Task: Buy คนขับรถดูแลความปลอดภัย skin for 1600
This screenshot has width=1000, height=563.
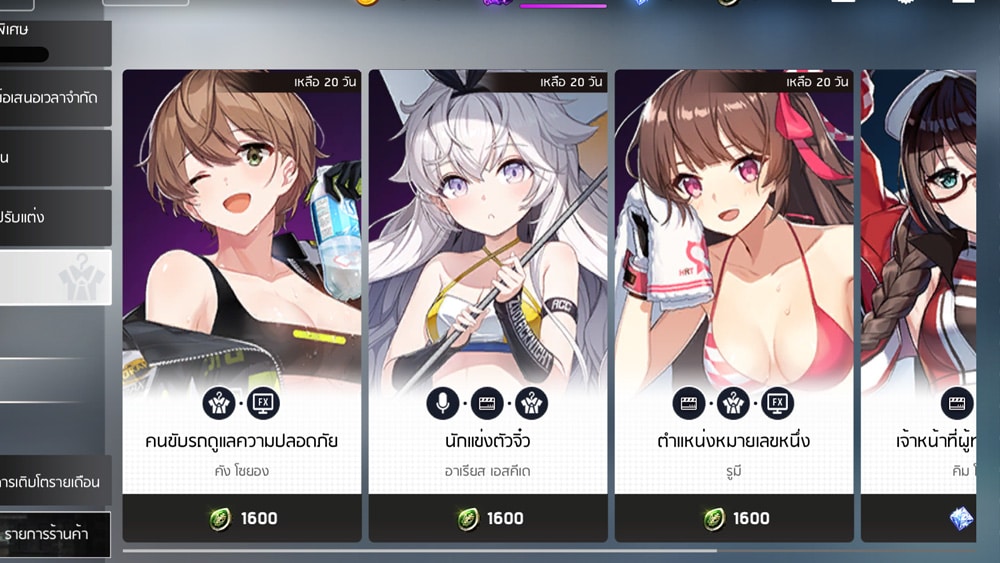Action: tap(242, 518)
